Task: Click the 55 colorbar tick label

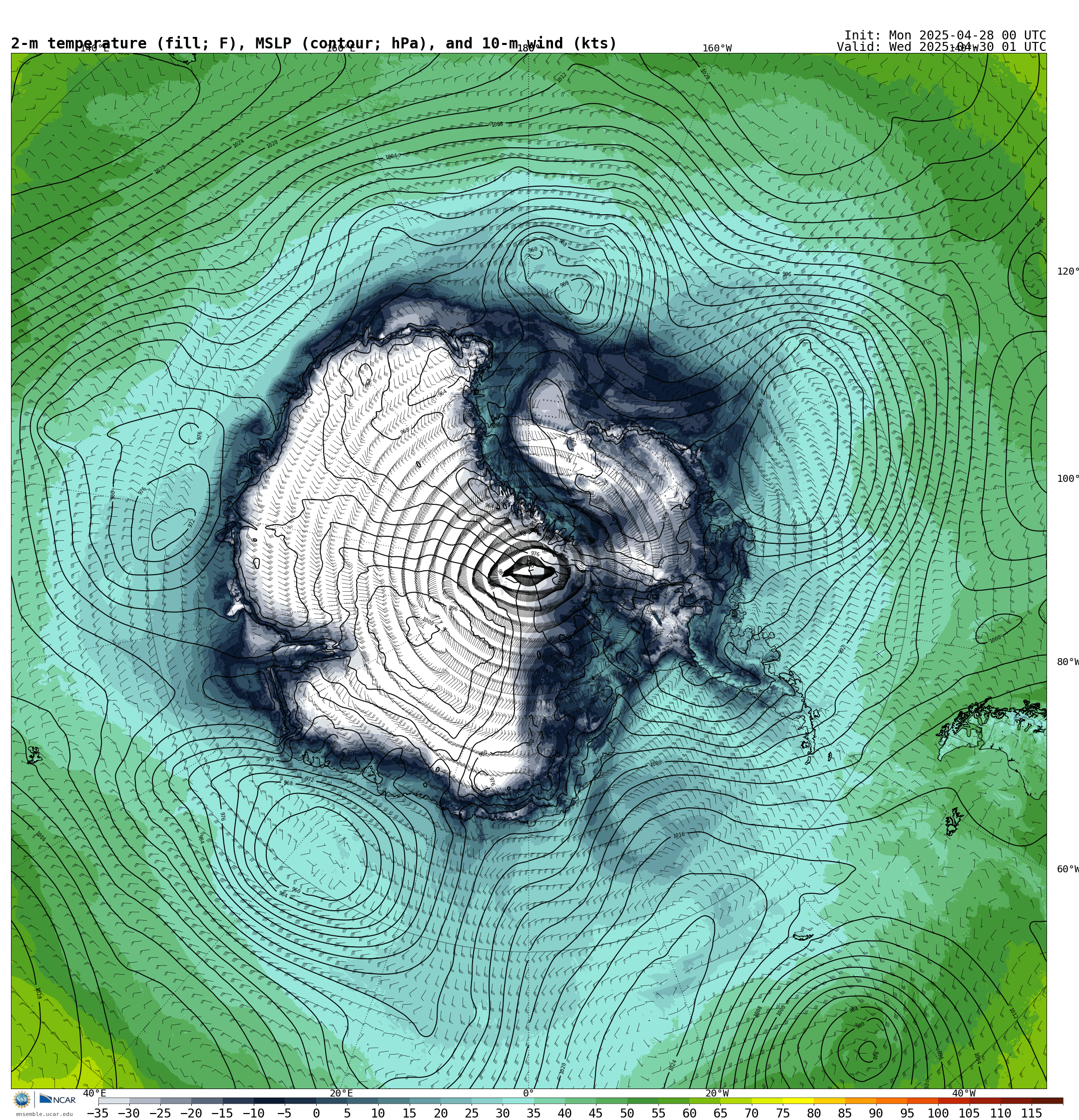Action: pos(658,1113)
